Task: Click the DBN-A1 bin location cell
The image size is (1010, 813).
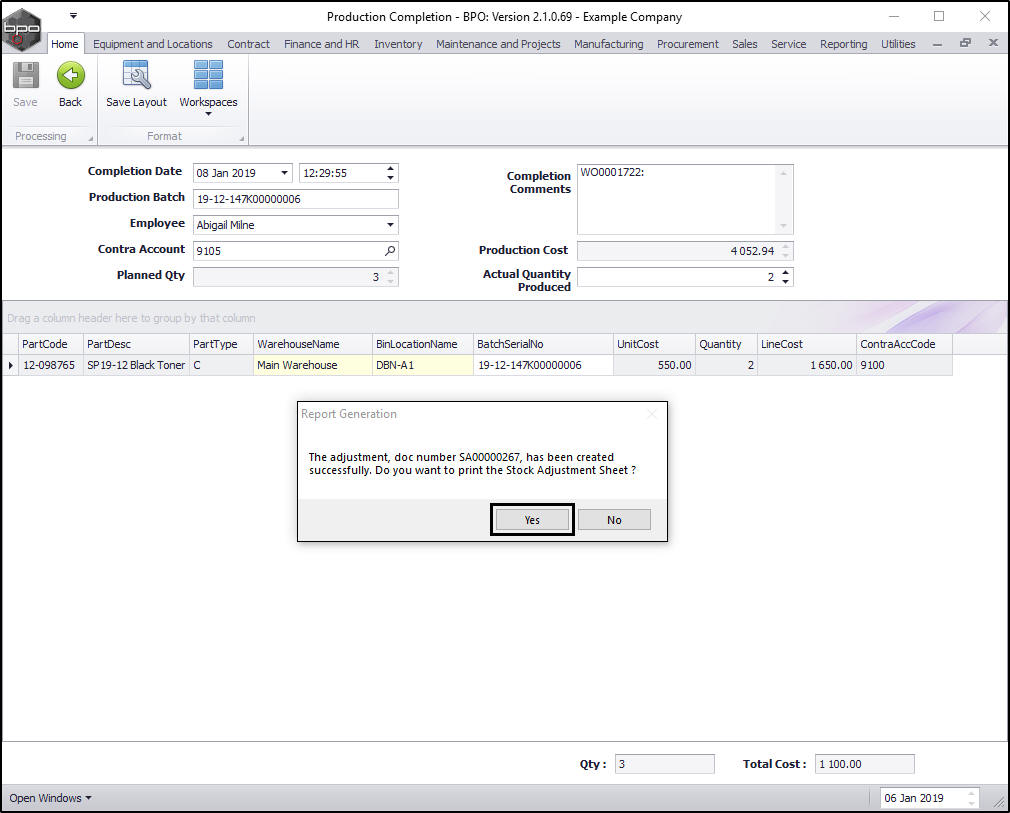Action: coord(423,365)
